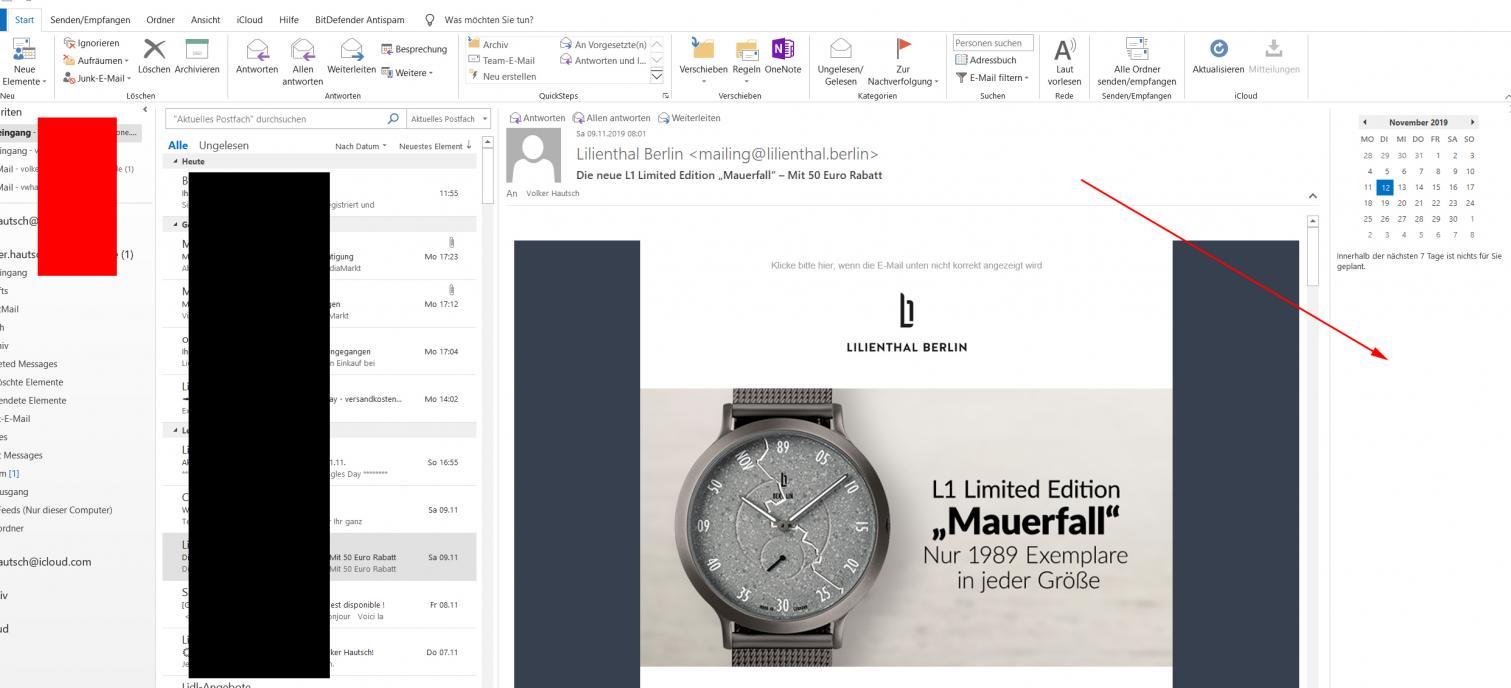Click the sender avatar picture
Viewport: 1511px width, 688px height.
coord(535,156)
